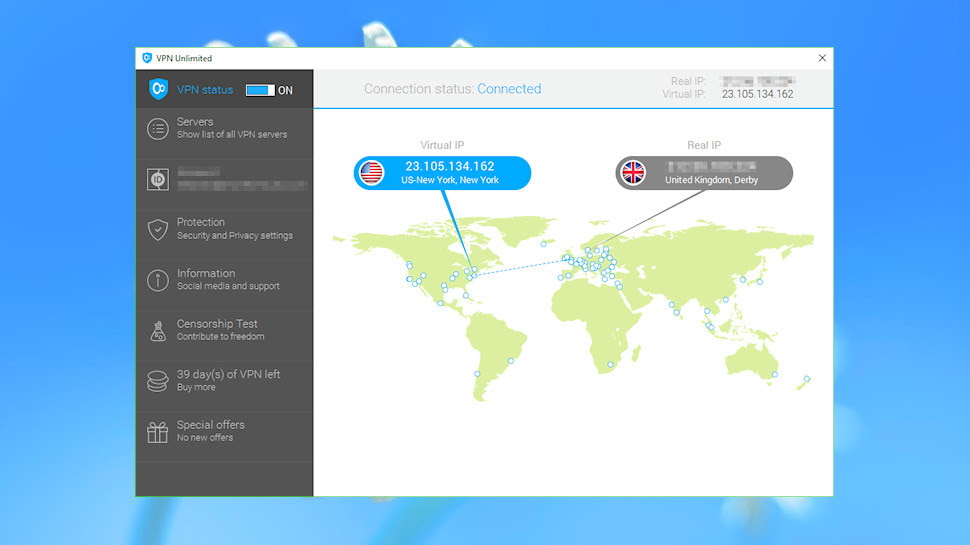Click the coins stack icon
The image size is (970, 545).
click(x=157, y=381)
